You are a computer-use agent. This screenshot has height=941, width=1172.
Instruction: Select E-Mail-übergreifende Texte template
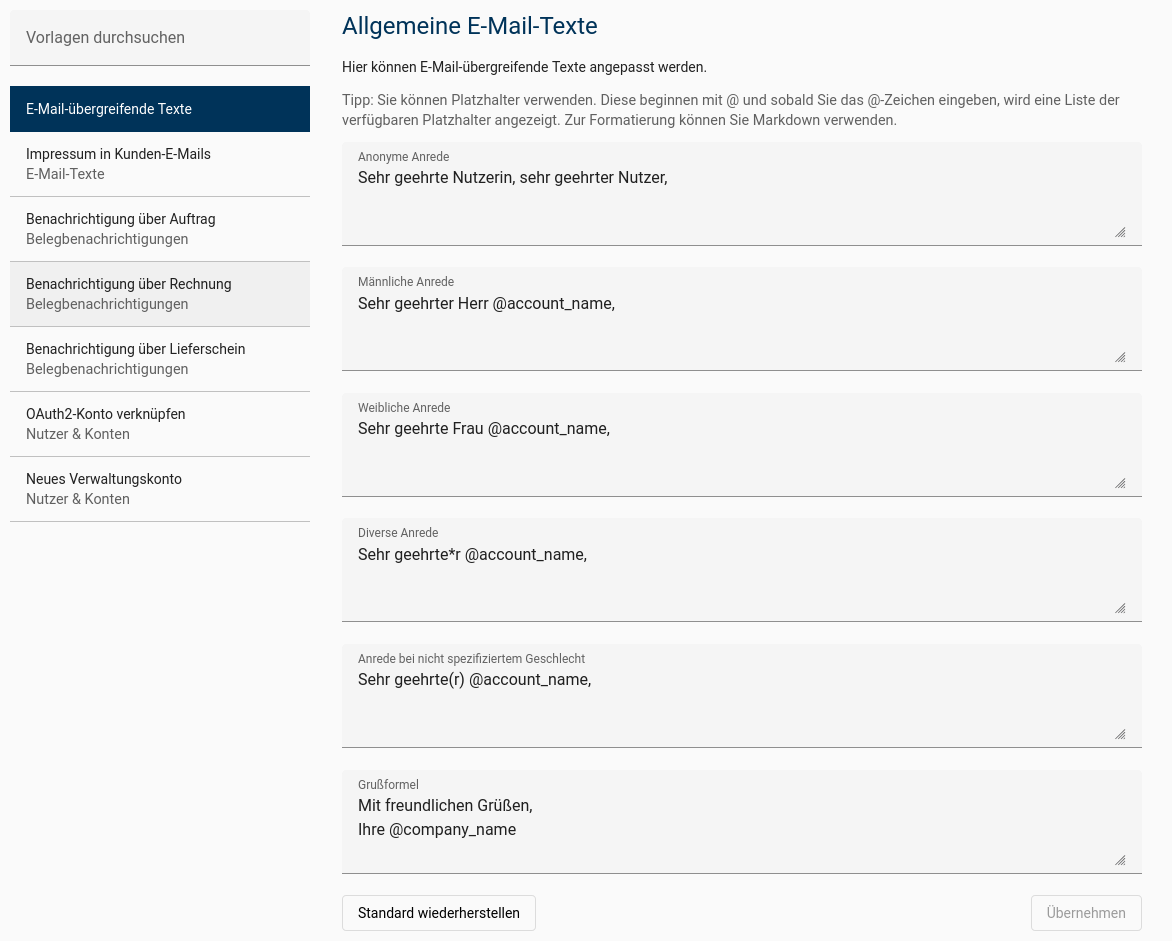160,109
